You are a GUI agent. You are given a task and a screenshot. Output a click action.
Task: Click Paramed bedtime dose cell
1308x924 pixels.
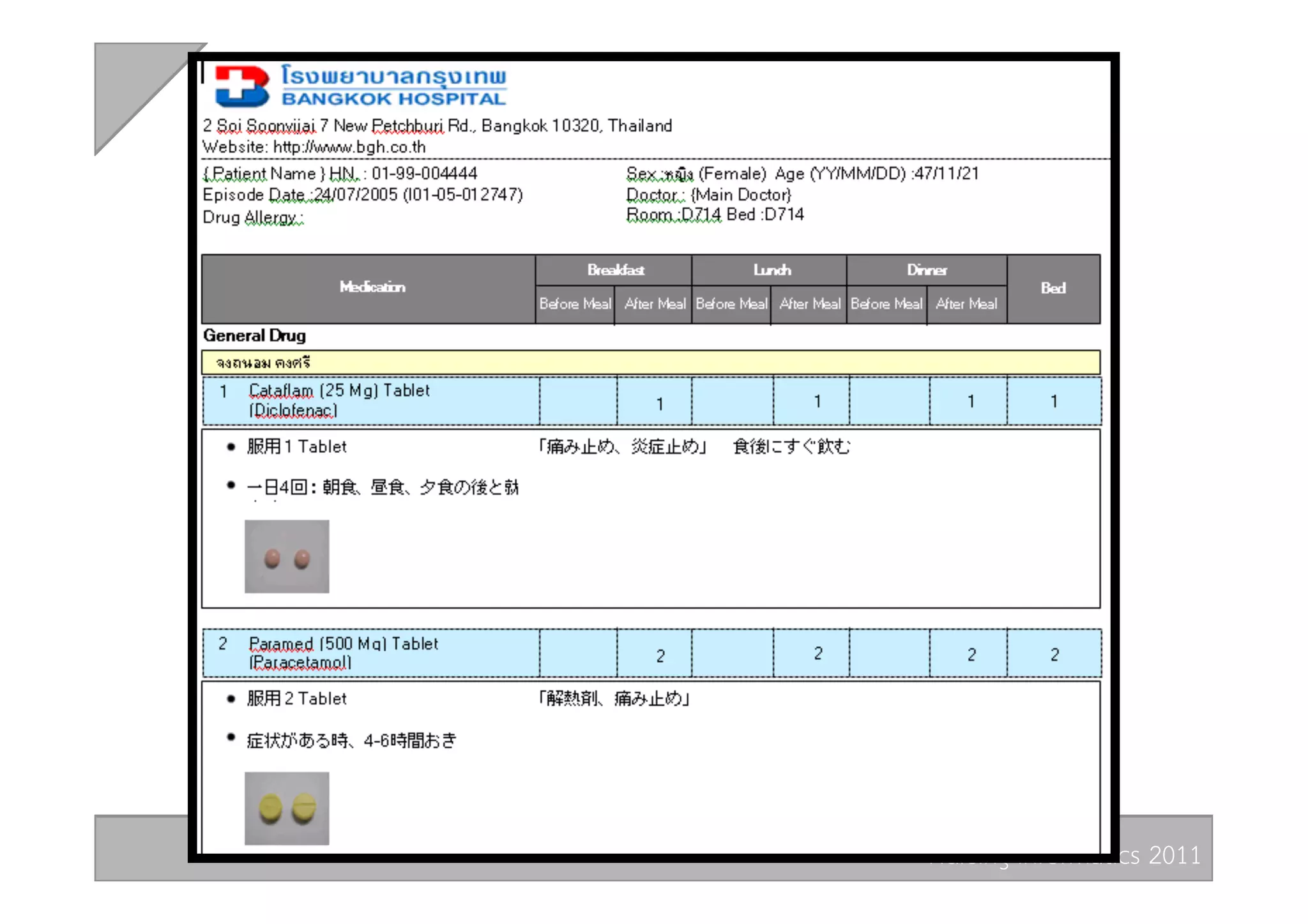click(1054, 655)
